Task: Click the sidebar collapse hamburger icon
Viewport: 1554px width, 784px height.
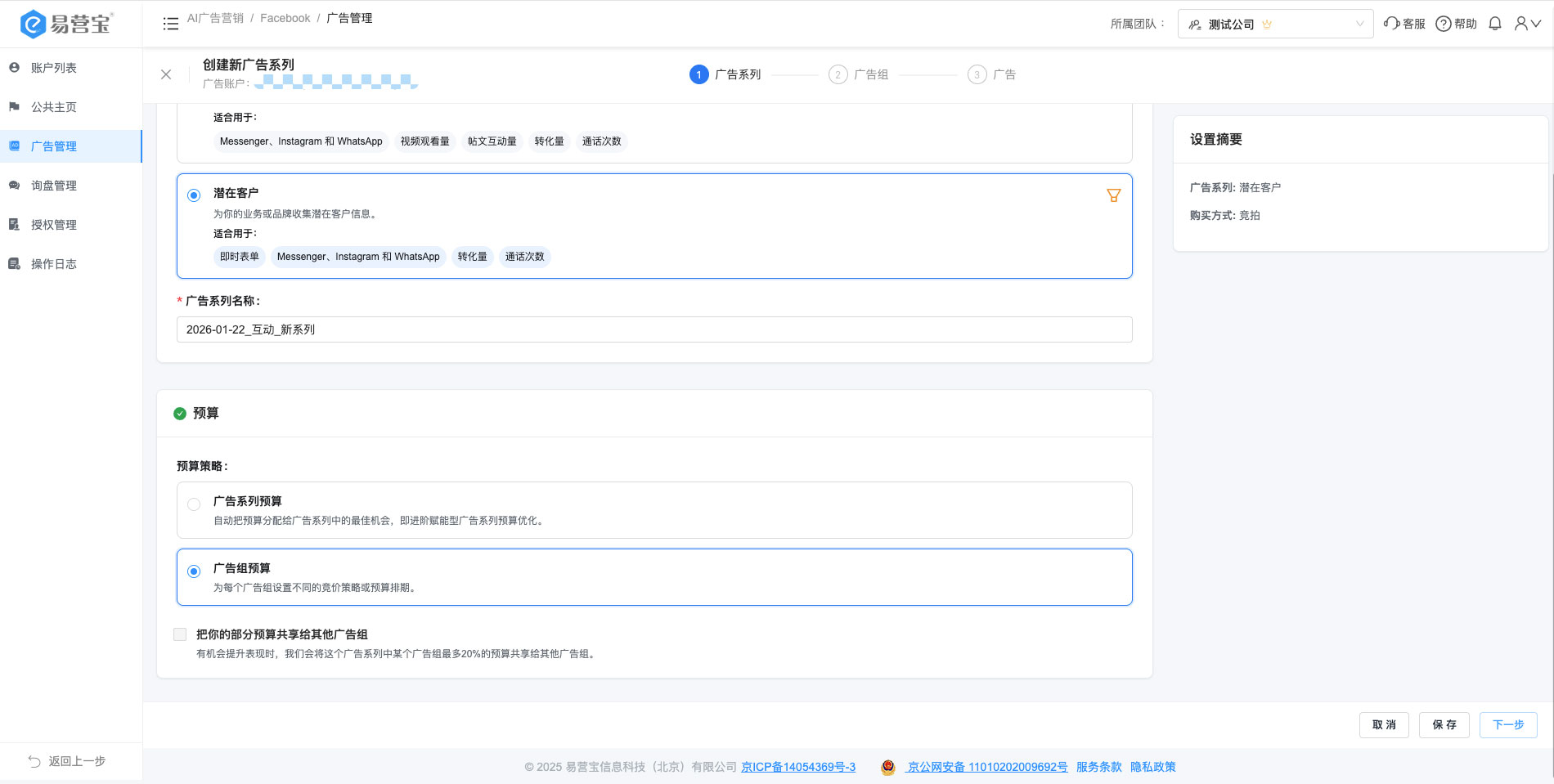Action: [170, 24]
